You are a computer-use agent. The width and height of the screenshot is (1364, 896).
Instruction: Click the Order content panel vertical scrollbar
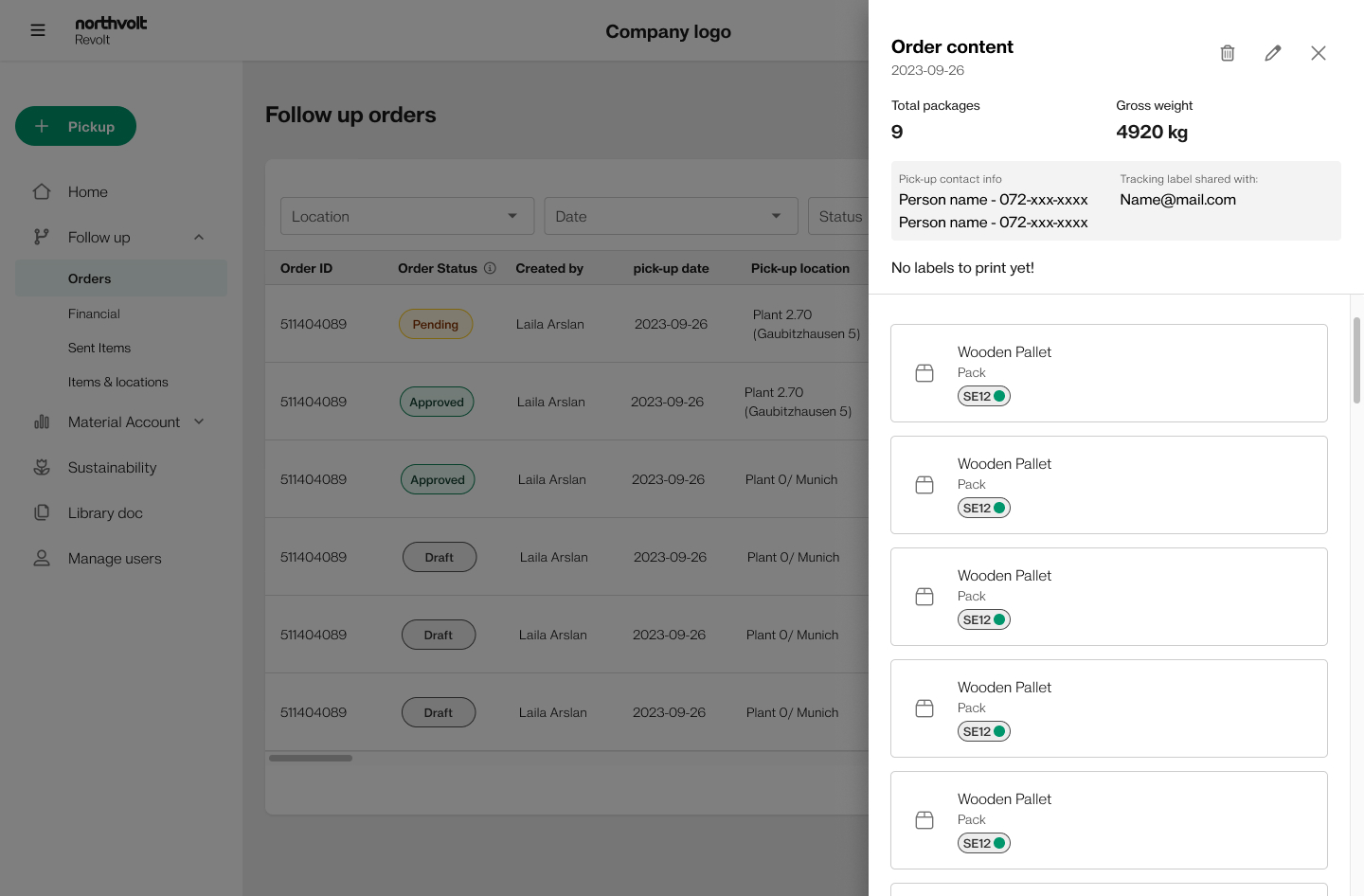[x=1356, y=360]
